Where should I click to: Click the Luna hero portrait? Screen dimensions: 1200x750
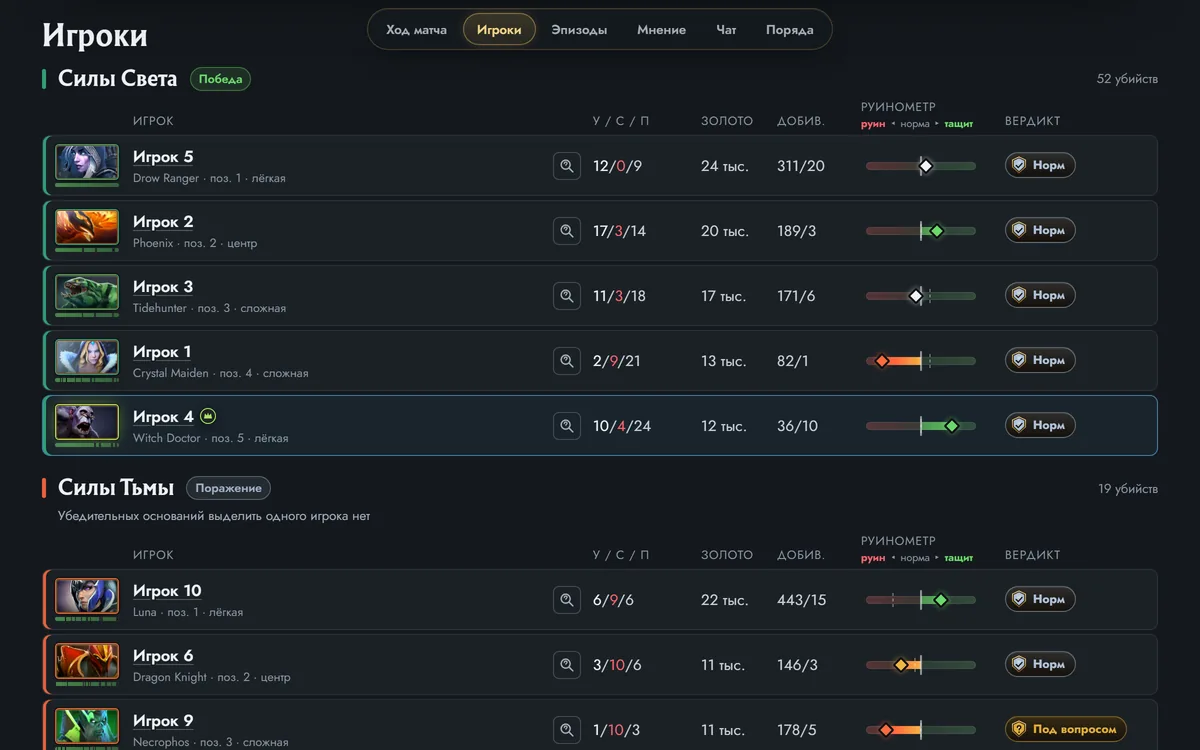87,596
